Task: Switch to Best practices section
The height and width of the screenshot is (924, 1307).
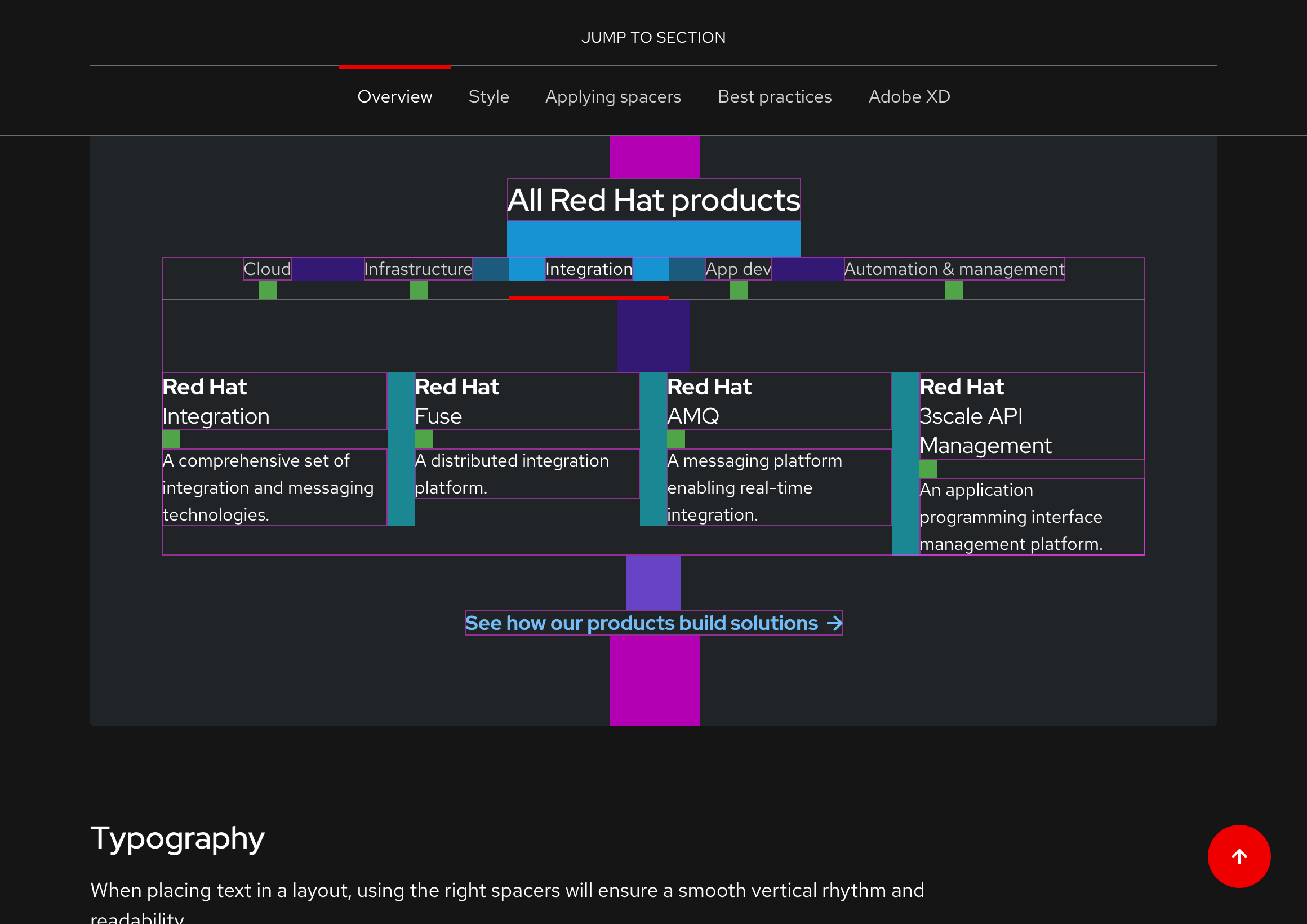Action: 774,97
